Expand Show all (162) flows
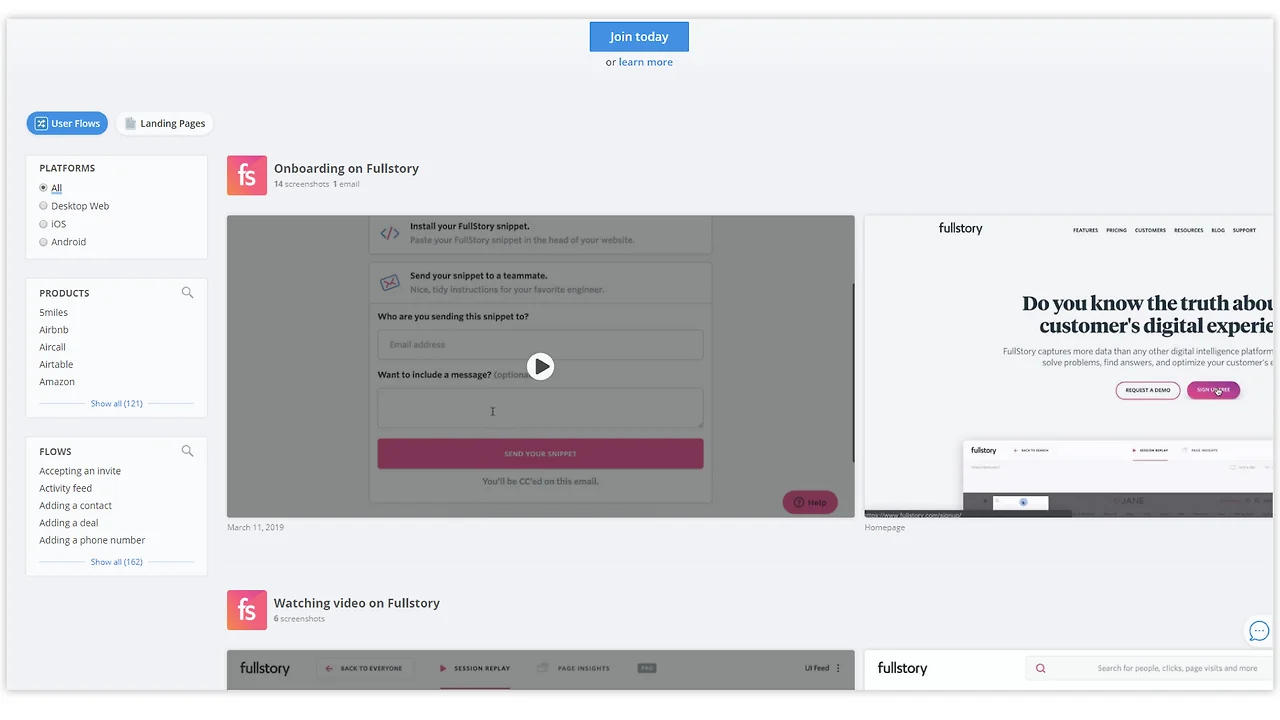The image size is (1280, 720). [117, 562]
